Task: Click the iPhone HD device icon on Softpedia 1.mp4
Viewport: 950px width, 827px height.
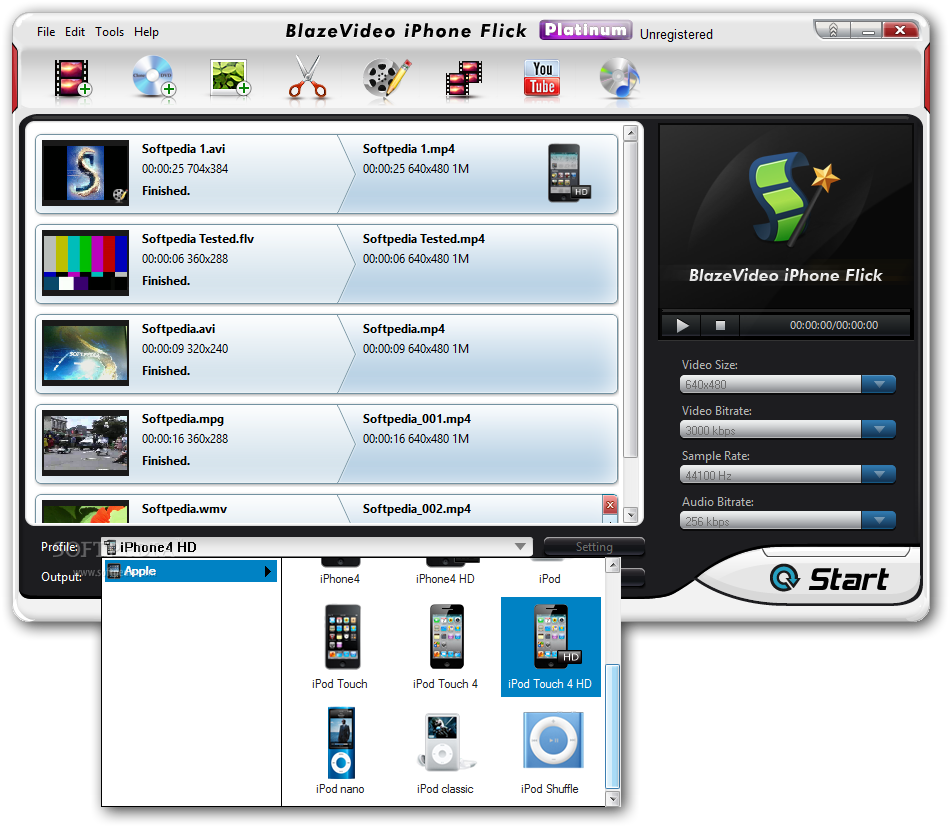Action: click(568, 173)
